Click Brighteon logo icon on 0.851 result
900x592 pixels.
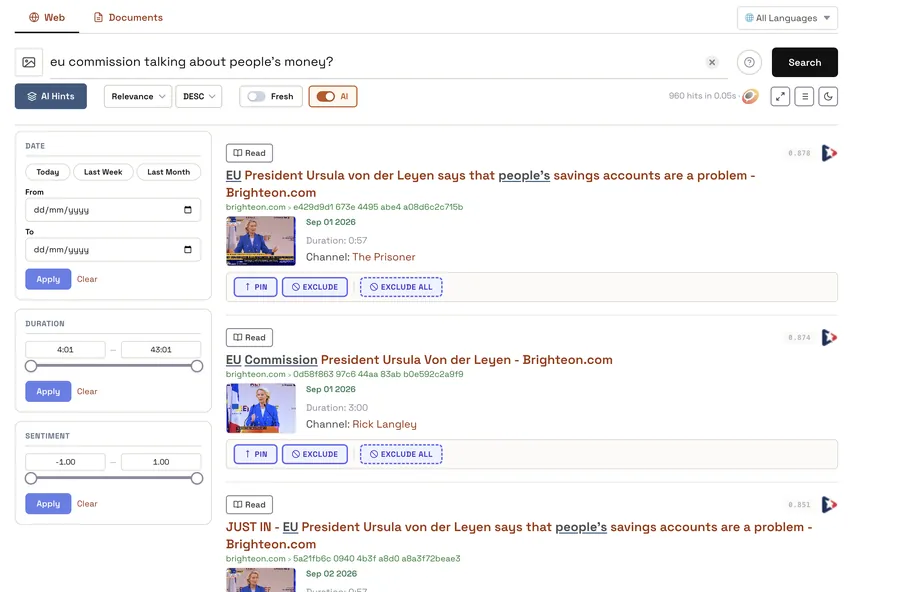(x=829, y=505)
